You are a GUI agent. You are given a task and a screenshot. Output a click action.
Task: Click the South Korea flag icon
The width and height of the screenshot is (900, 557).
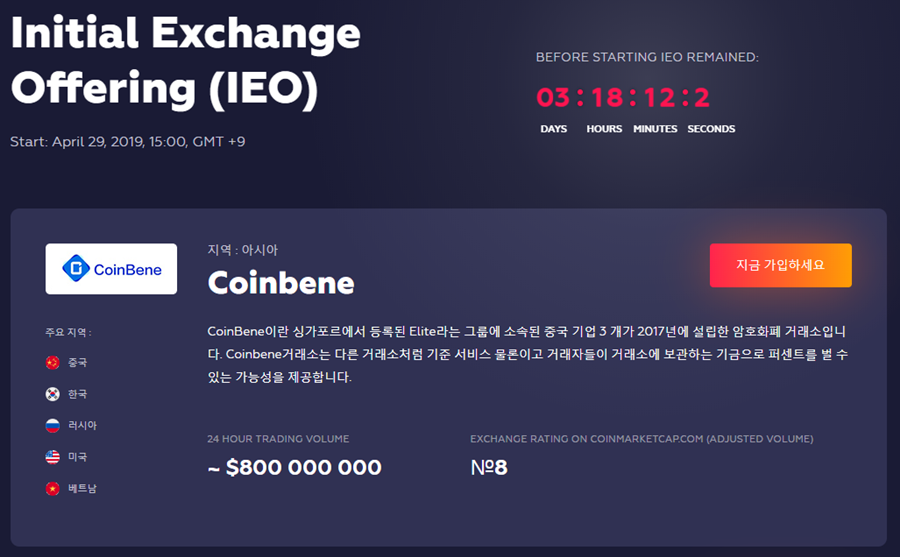point(53,394)
